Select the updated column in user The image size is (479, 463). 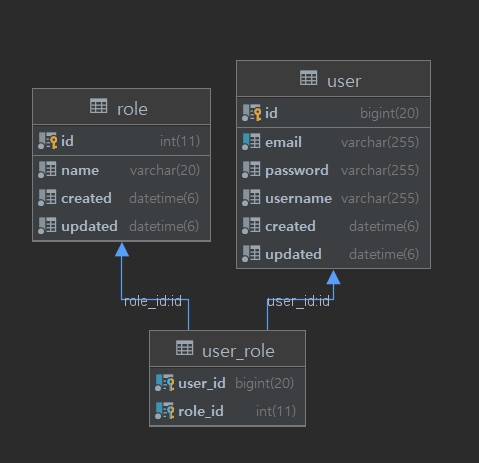click(x=293, y=255)
